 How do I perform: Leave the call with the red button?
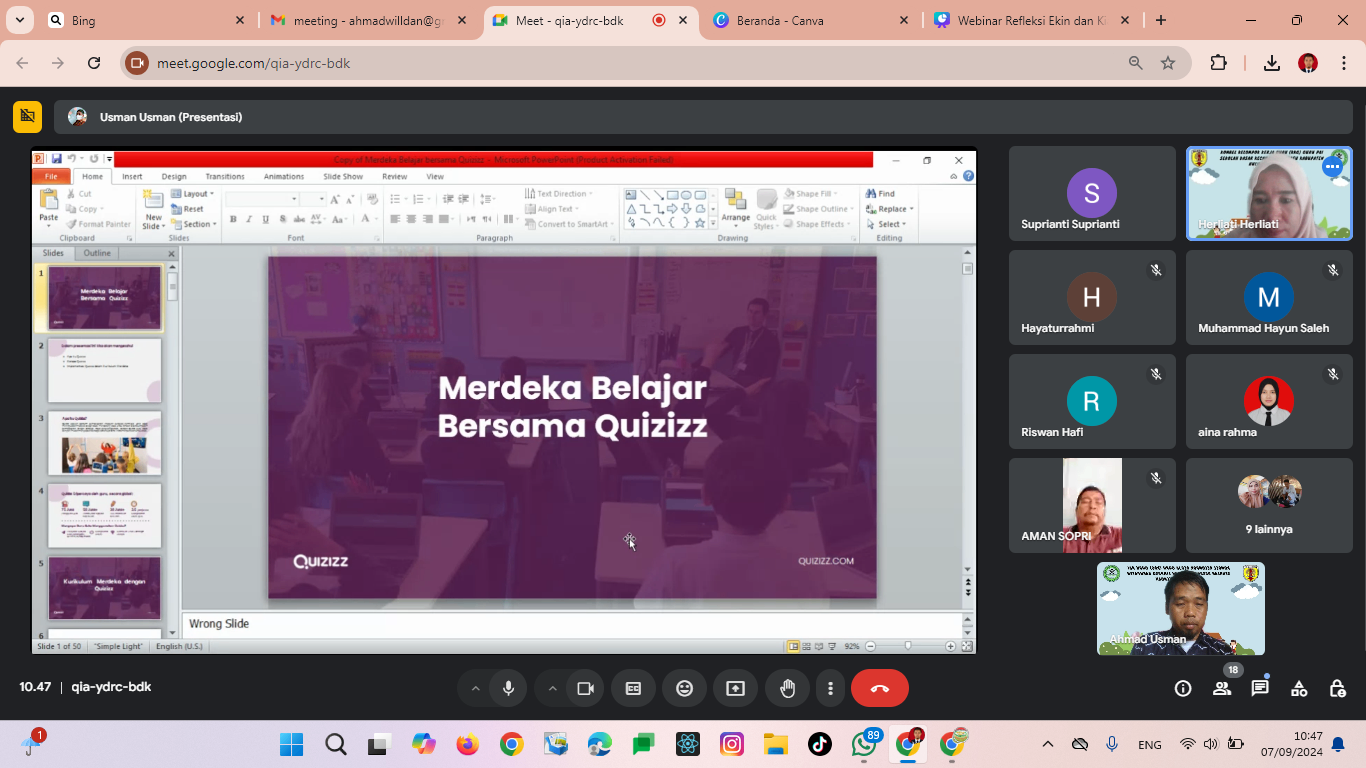click(x=880, y=688)
